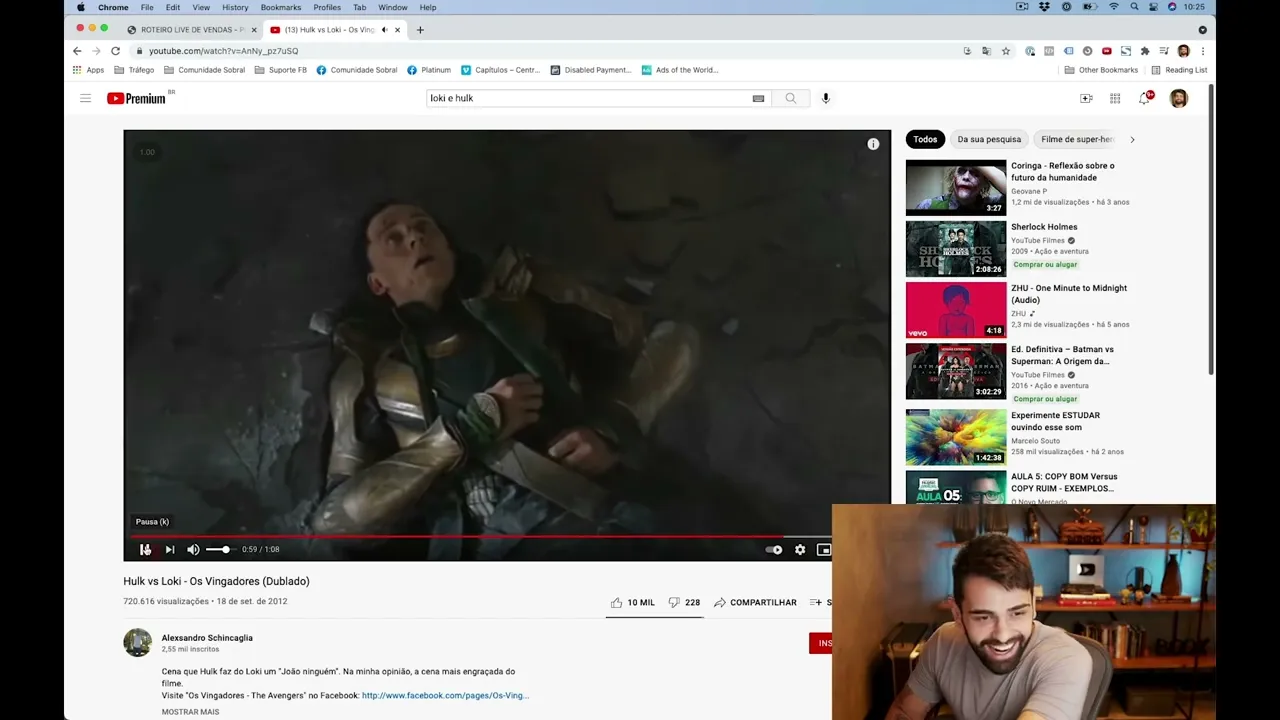Mute the video using speaker icon
Viewport: 1280px width, 720px height.
(193, 549)
